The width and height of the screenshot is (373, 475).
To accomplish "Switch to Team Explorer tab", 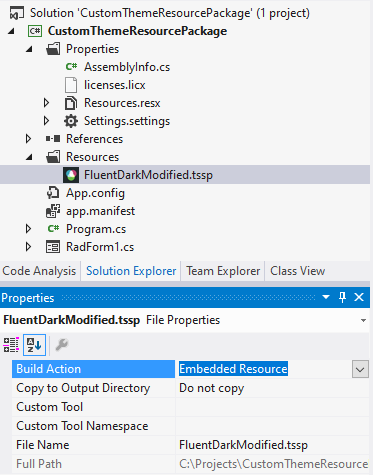I will coord(223,271).
